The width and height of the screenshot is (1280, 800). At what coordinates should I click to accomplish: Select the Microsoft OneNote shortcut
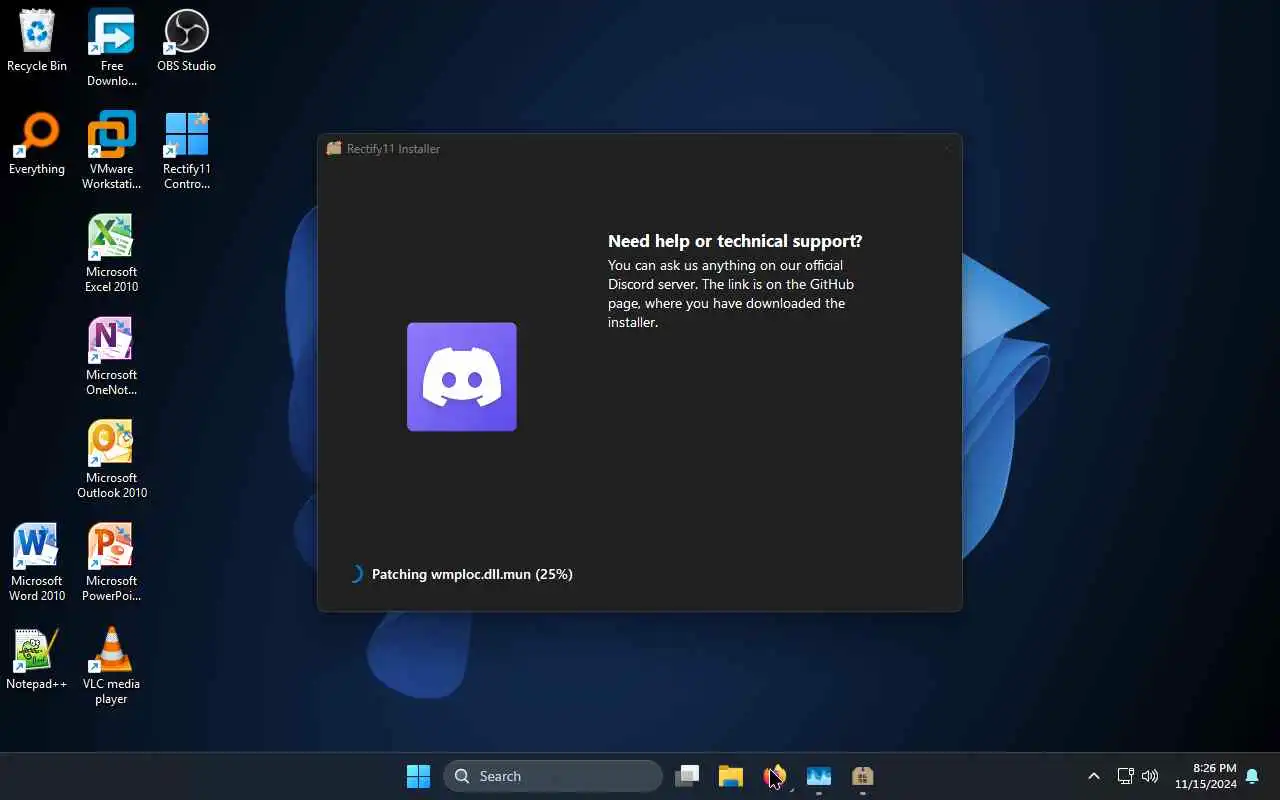pos(111,356)
